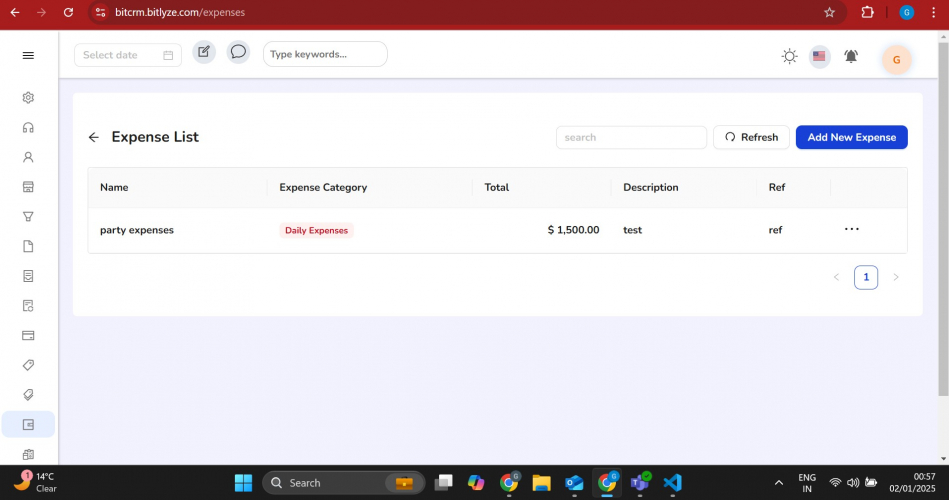Open the settings gear in sidebar
The height and width of the screenshot is (500, 949).
28,97
